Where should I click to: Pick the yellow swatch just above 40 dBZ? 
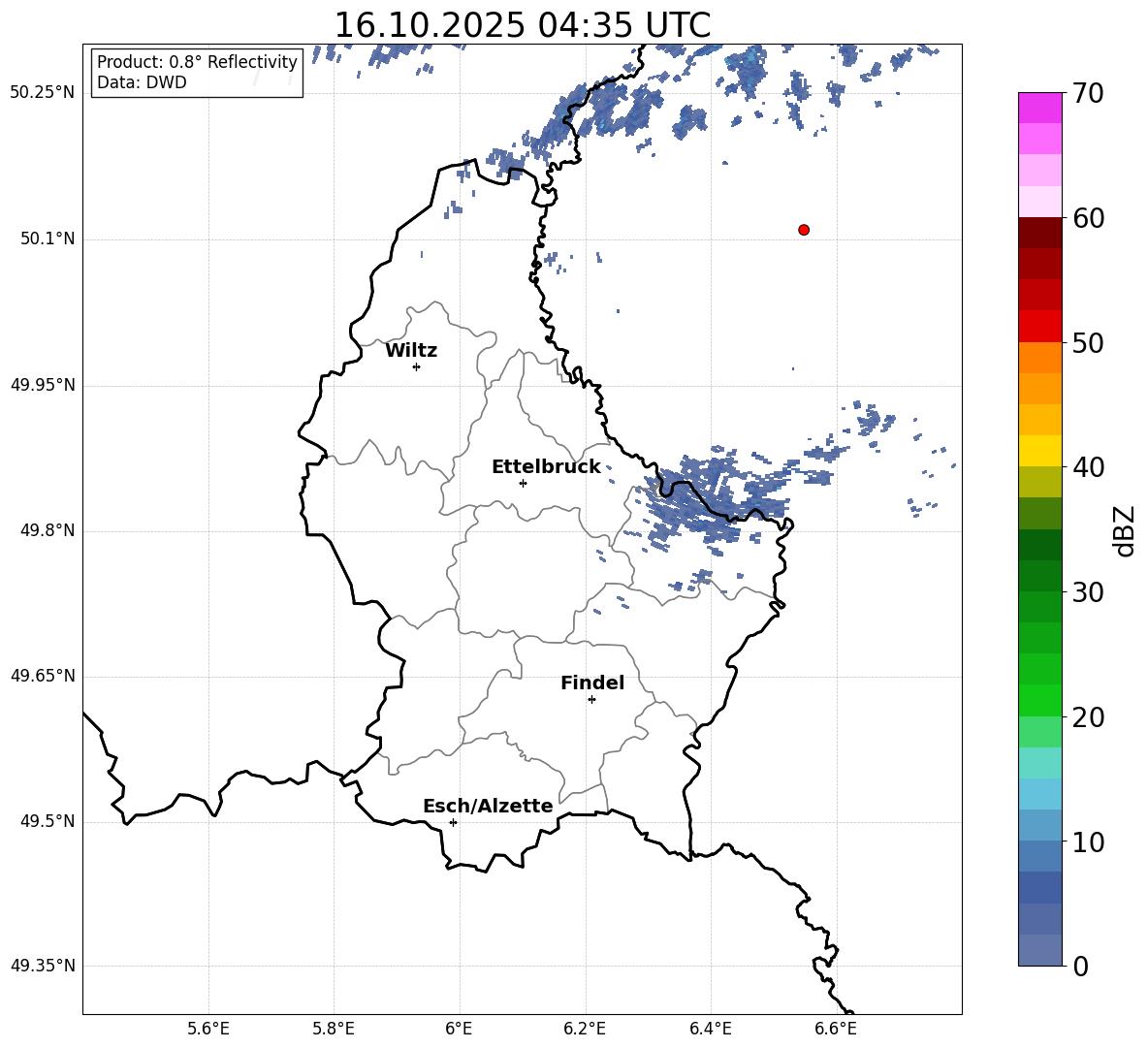pyautogui.click(x=1040, y=451)
